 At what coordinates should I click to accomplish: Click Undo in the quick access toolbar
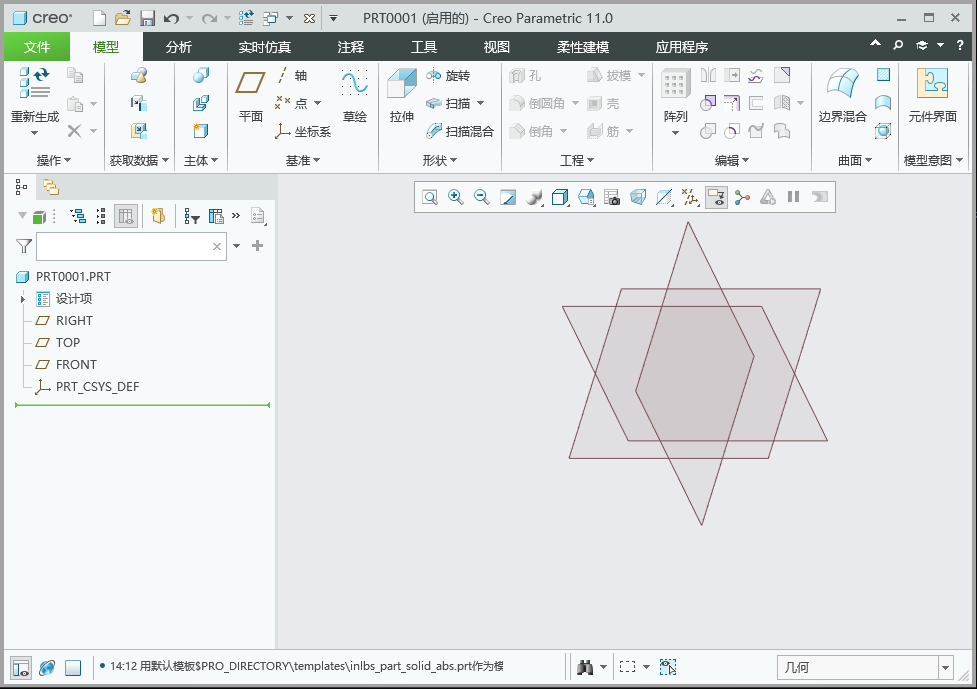tap(168, 17)
